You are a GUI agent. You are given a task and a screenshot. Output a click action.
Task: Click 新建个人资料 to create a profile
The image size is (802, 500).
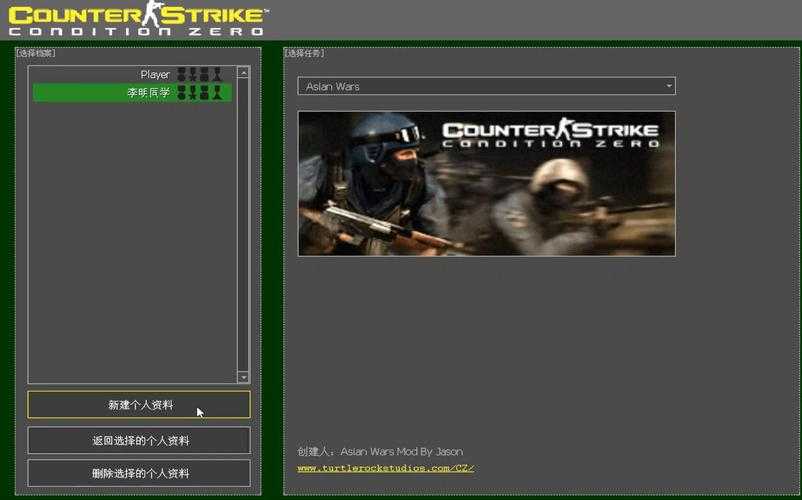(139, 405)
